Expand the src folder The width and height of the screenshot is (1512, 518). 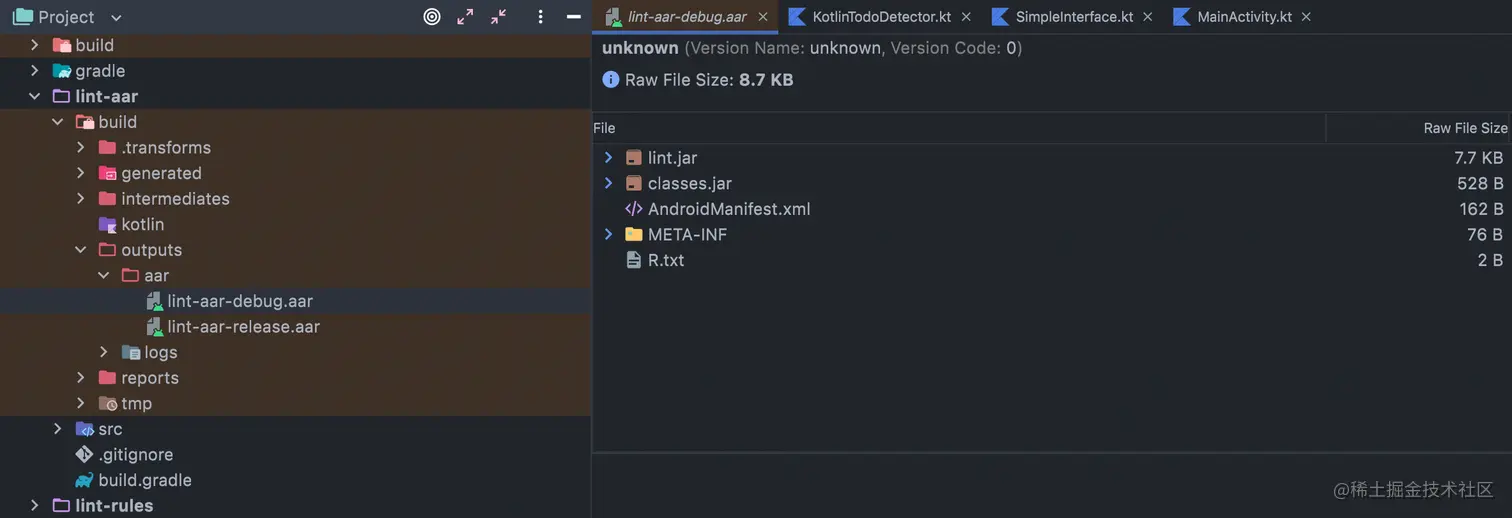[57, 429]
